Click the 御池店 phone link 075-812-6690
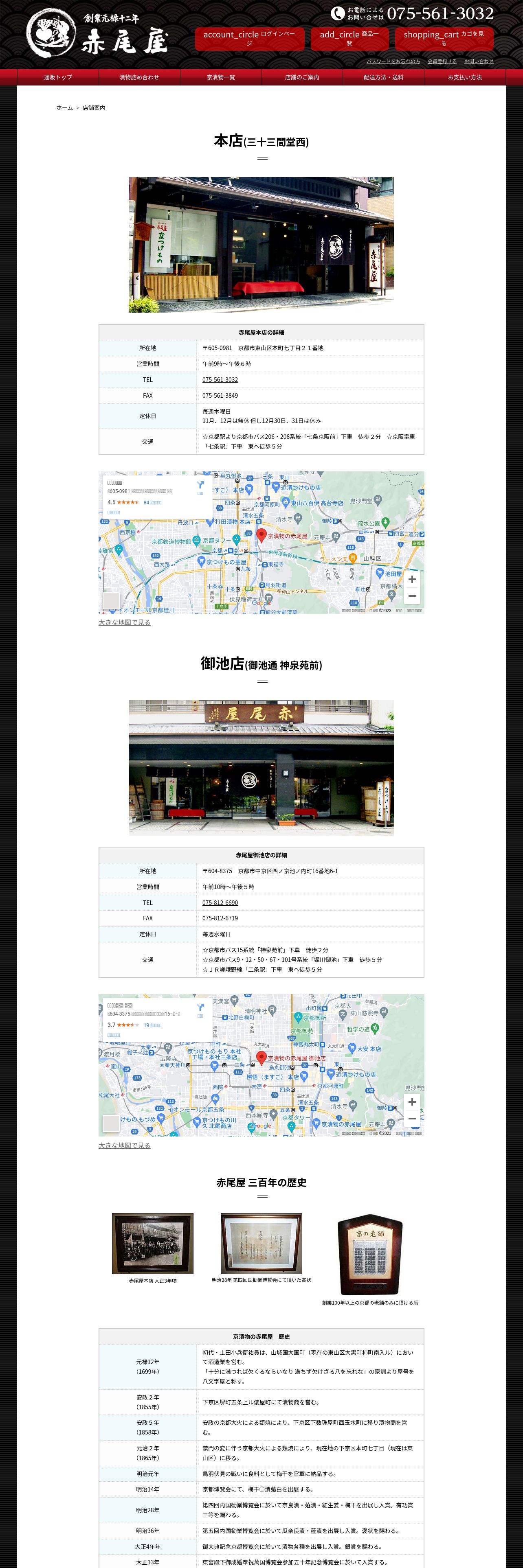 coord(220,903)
